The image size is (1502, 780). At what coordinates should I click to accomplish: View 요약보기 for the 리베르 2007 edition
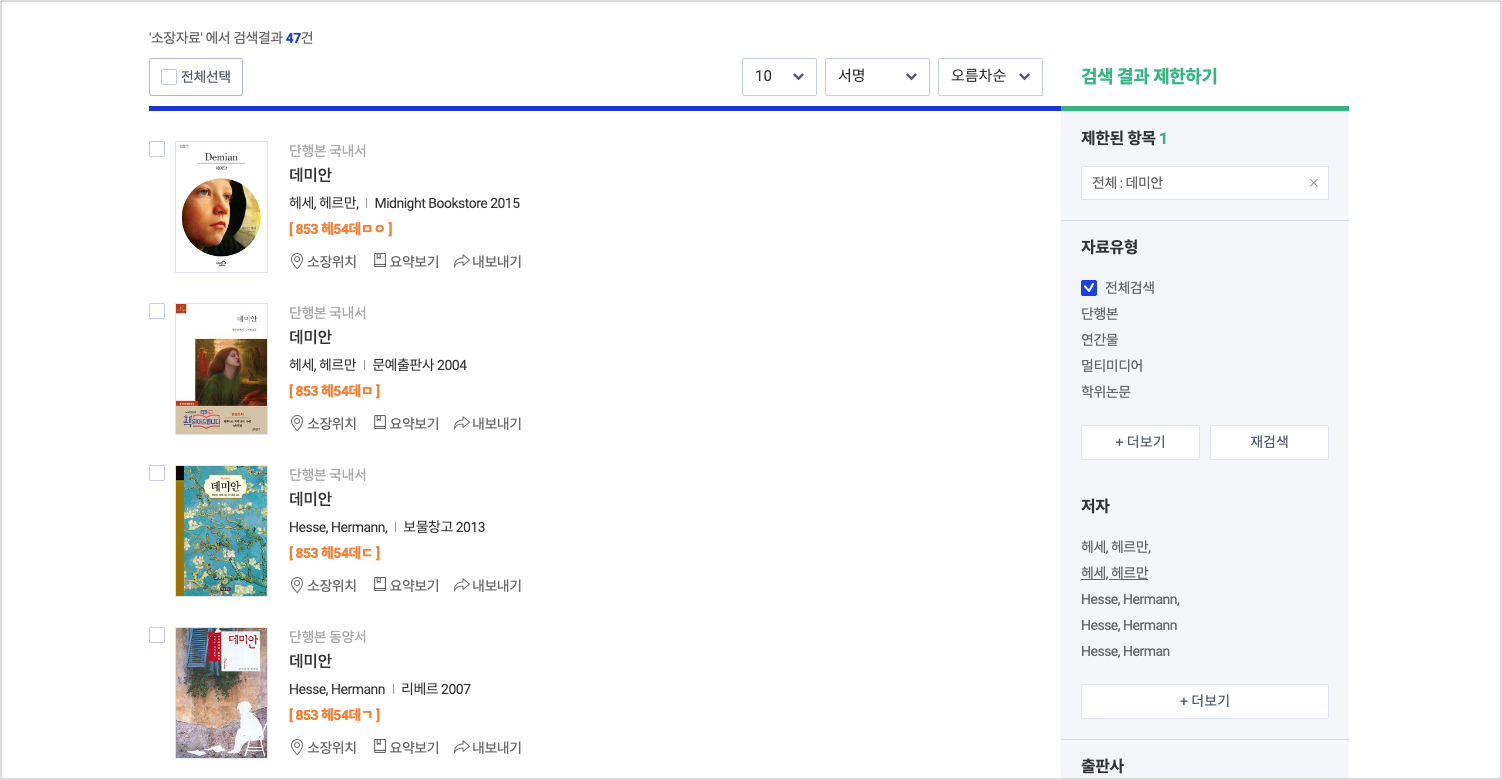406,747
